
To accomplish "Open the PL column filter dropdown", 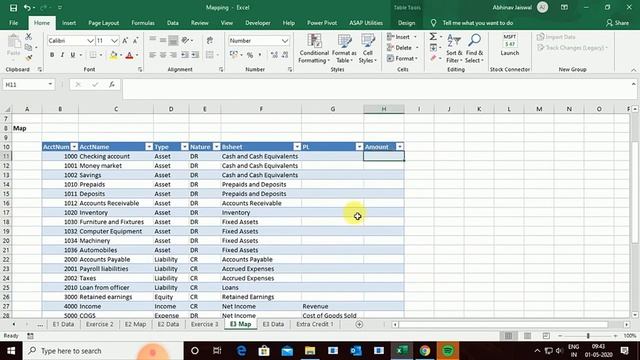I will click(359, 147).
